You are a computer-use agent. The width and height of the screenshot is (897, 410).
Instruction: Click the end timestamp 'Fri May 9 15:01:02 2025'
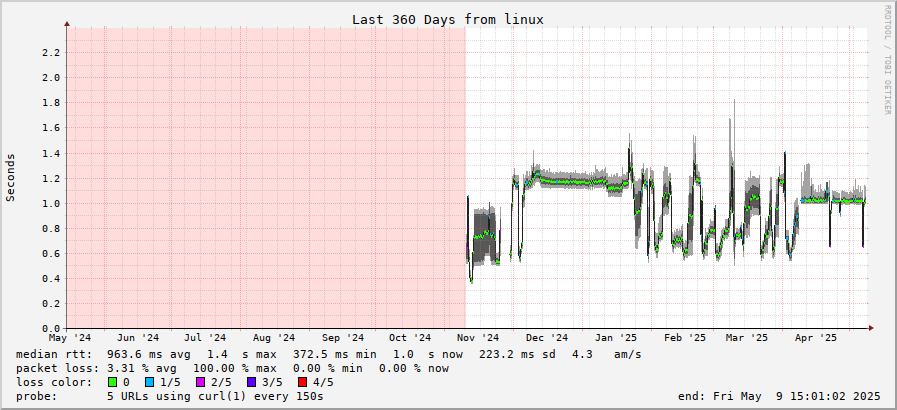tap(797, 396)
